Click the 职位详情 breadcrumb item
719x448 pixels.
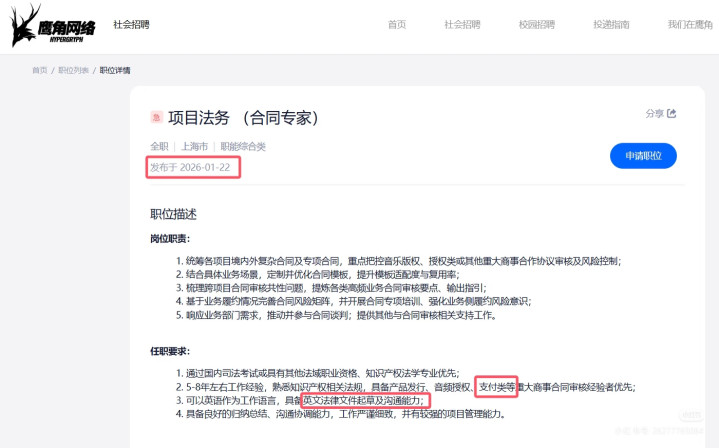(115, 70)
